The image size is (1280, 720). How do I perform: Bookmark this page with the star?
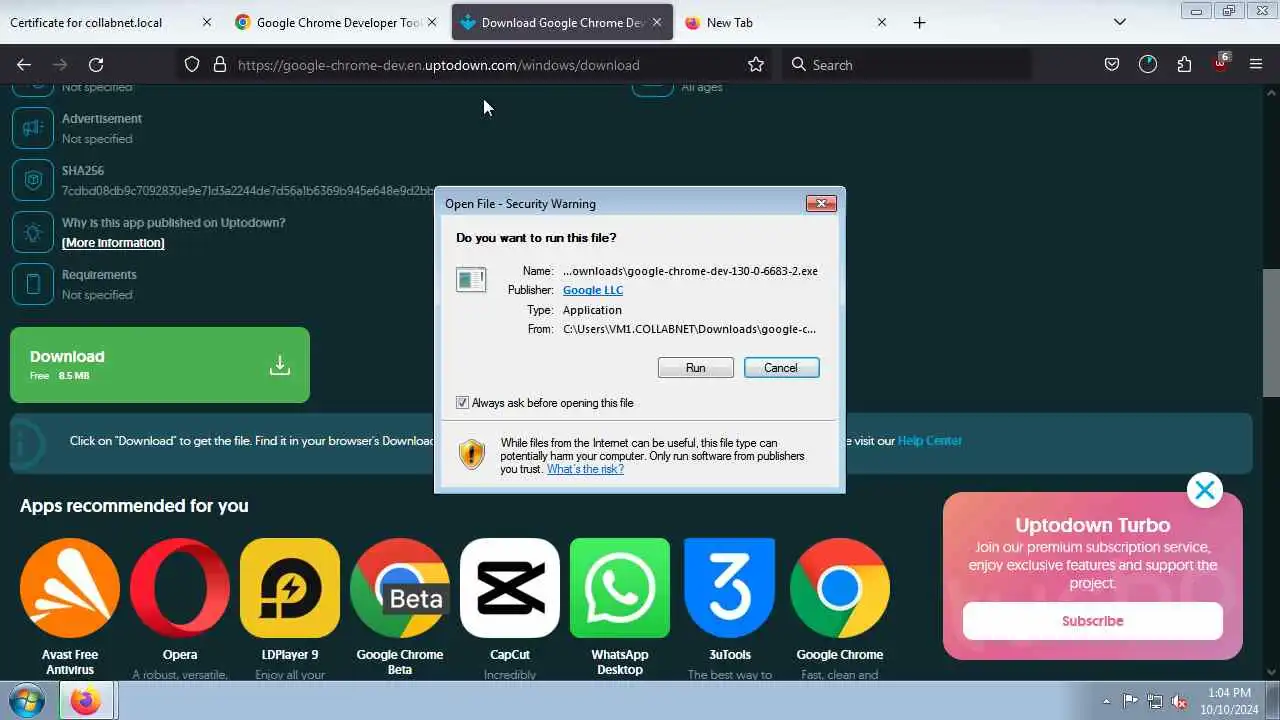coord(756,65)
